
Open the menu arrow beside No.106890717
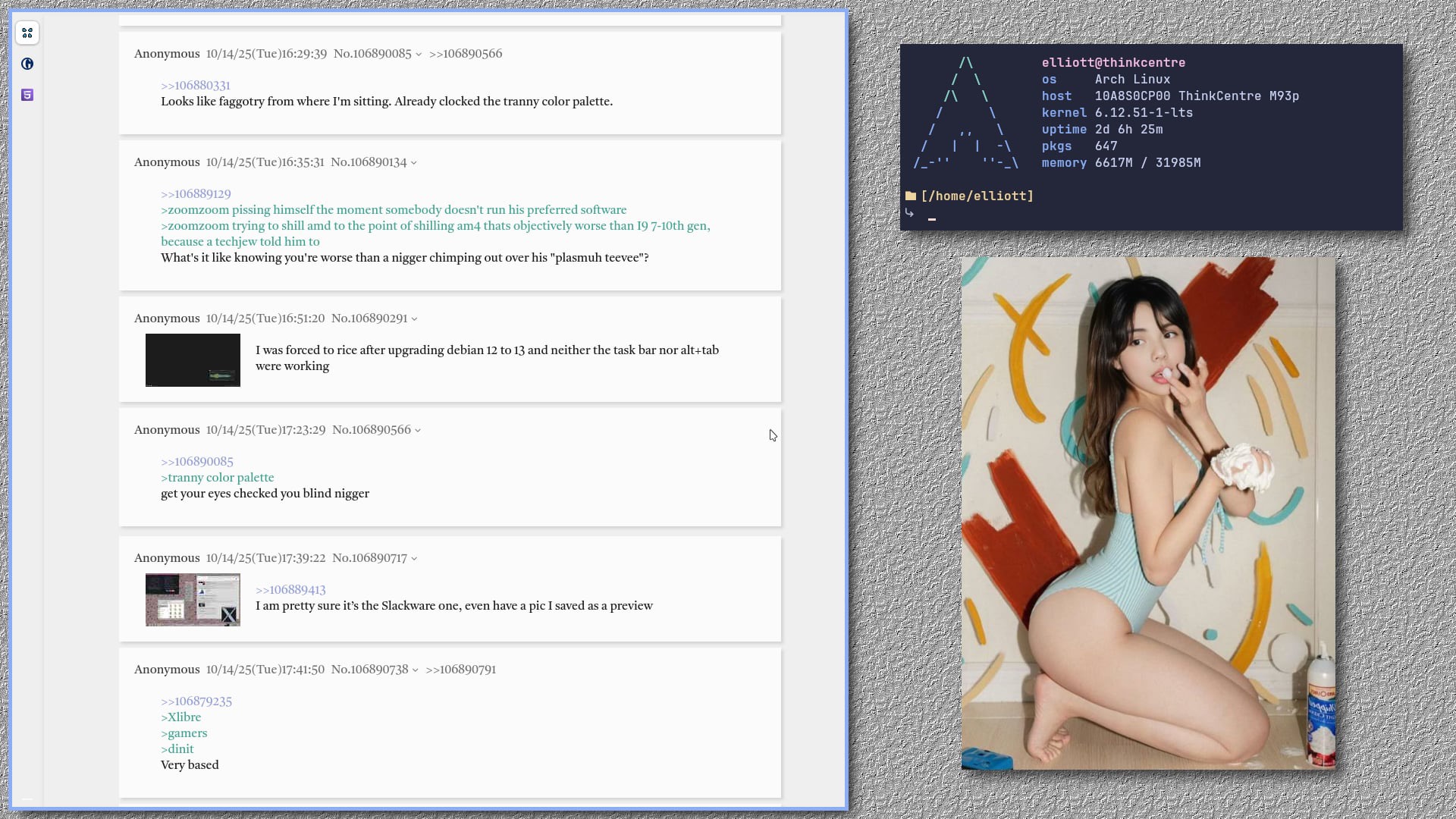414,559
